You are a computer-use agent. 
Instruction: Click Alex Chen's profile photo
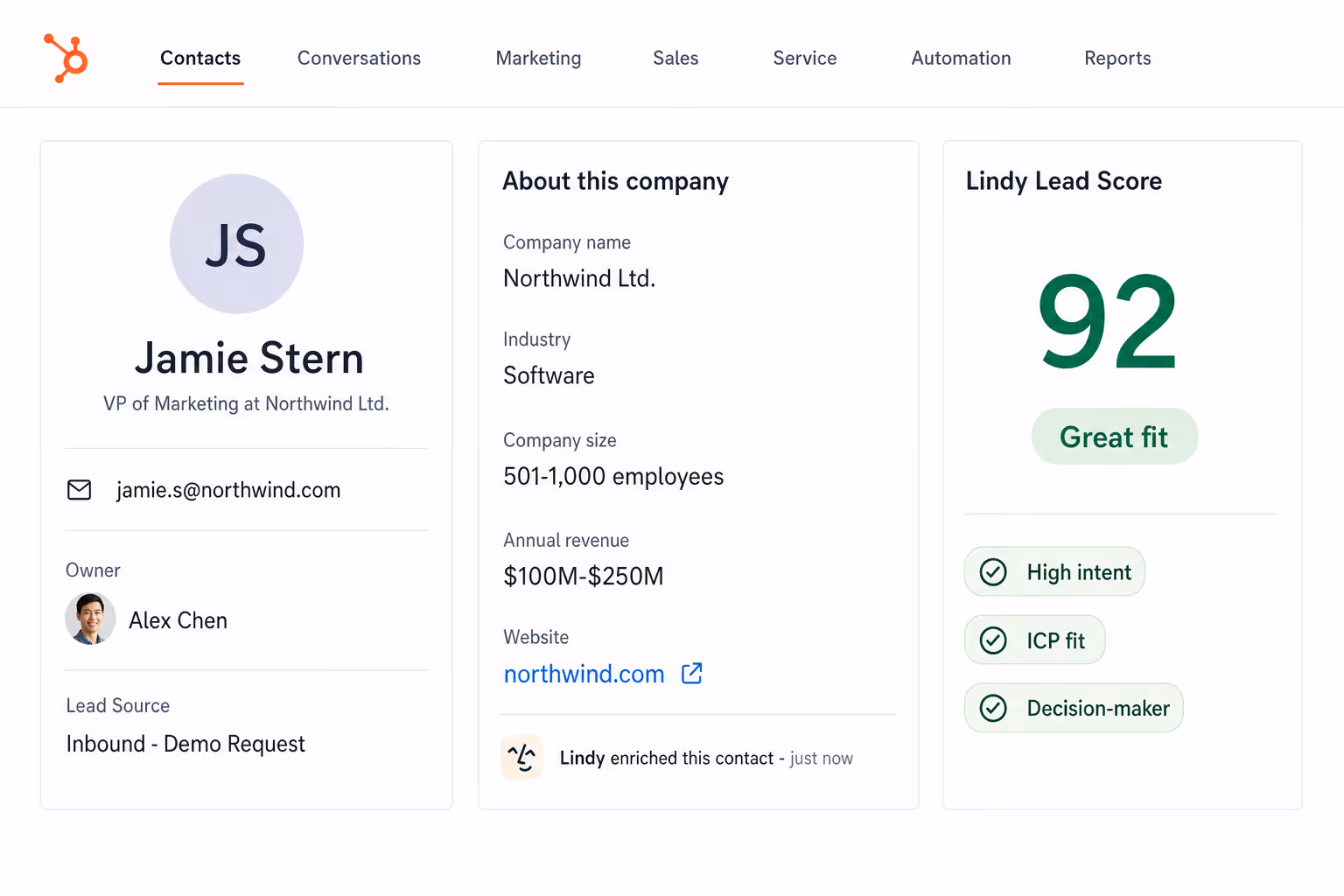90,619
